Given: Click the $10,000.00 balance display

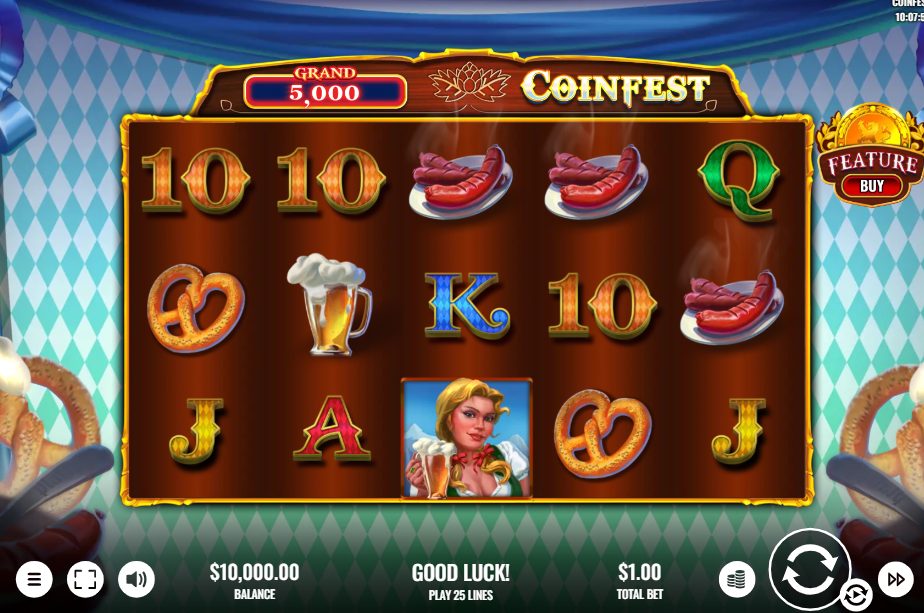Looking at the screenshot, I should tap(255, 581).
